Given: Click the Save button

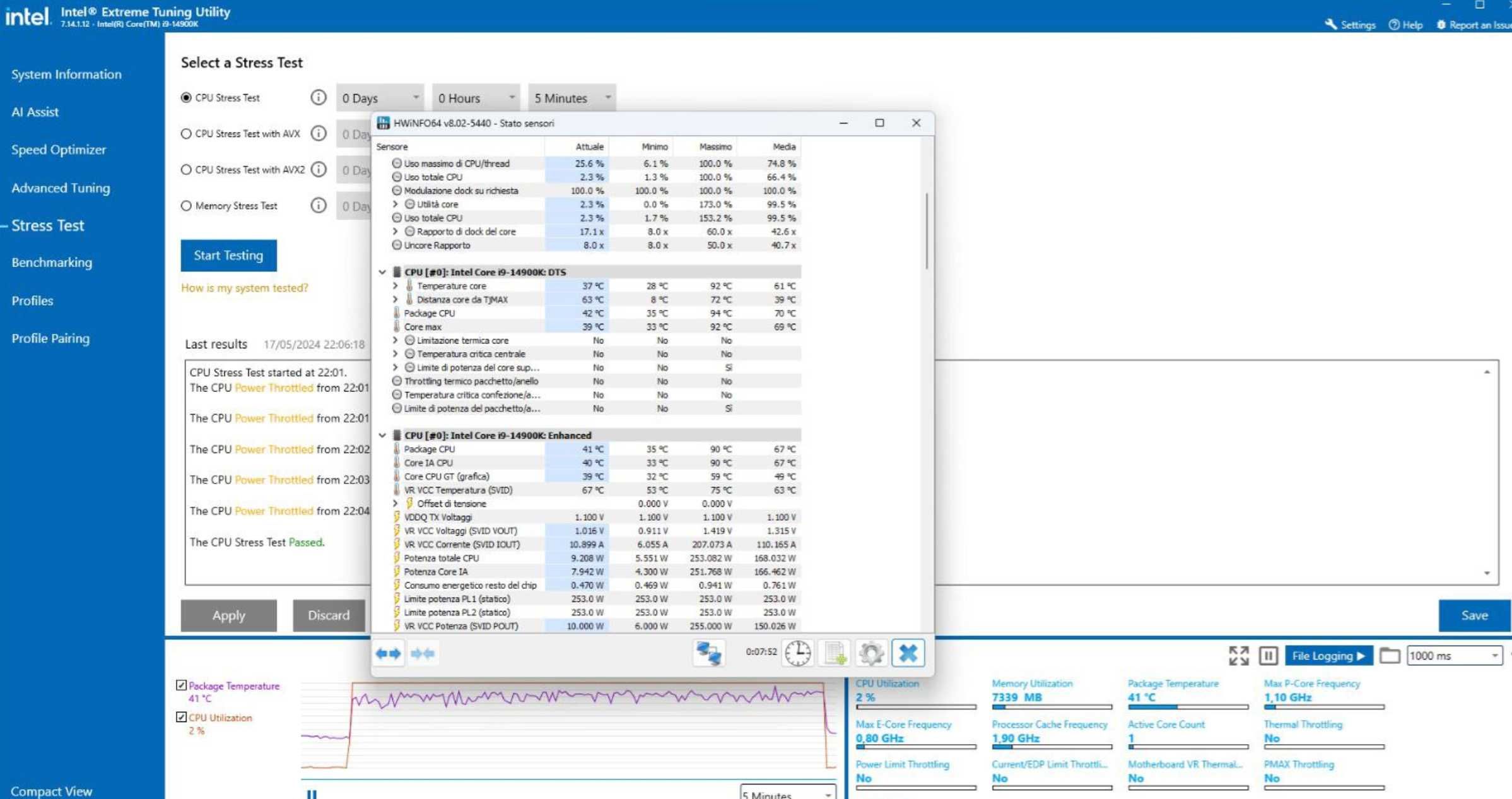Looking at the screenshot, I should [1474, 615].
